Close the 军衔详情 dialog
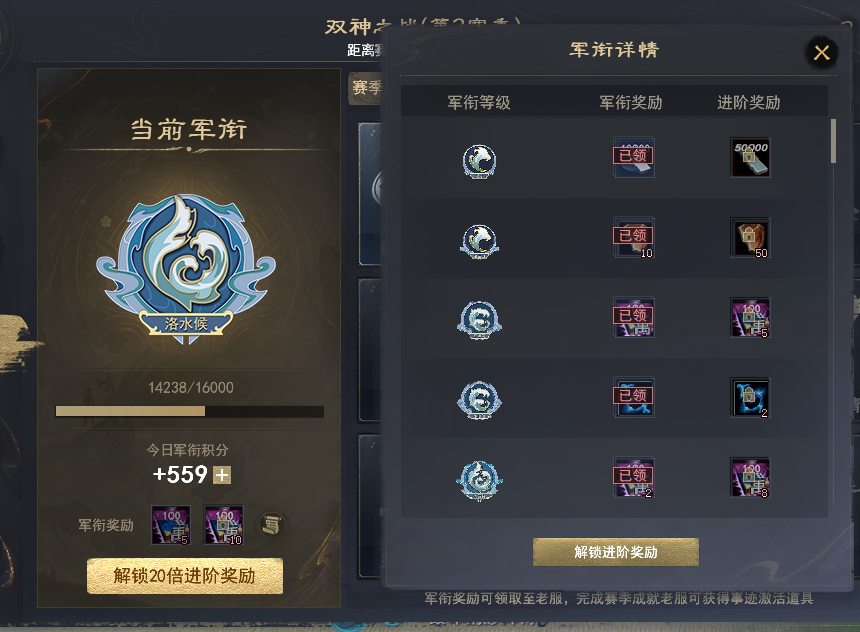Image resolution: width=860 pixels, height=632 pixels. (x=821, y=53)
